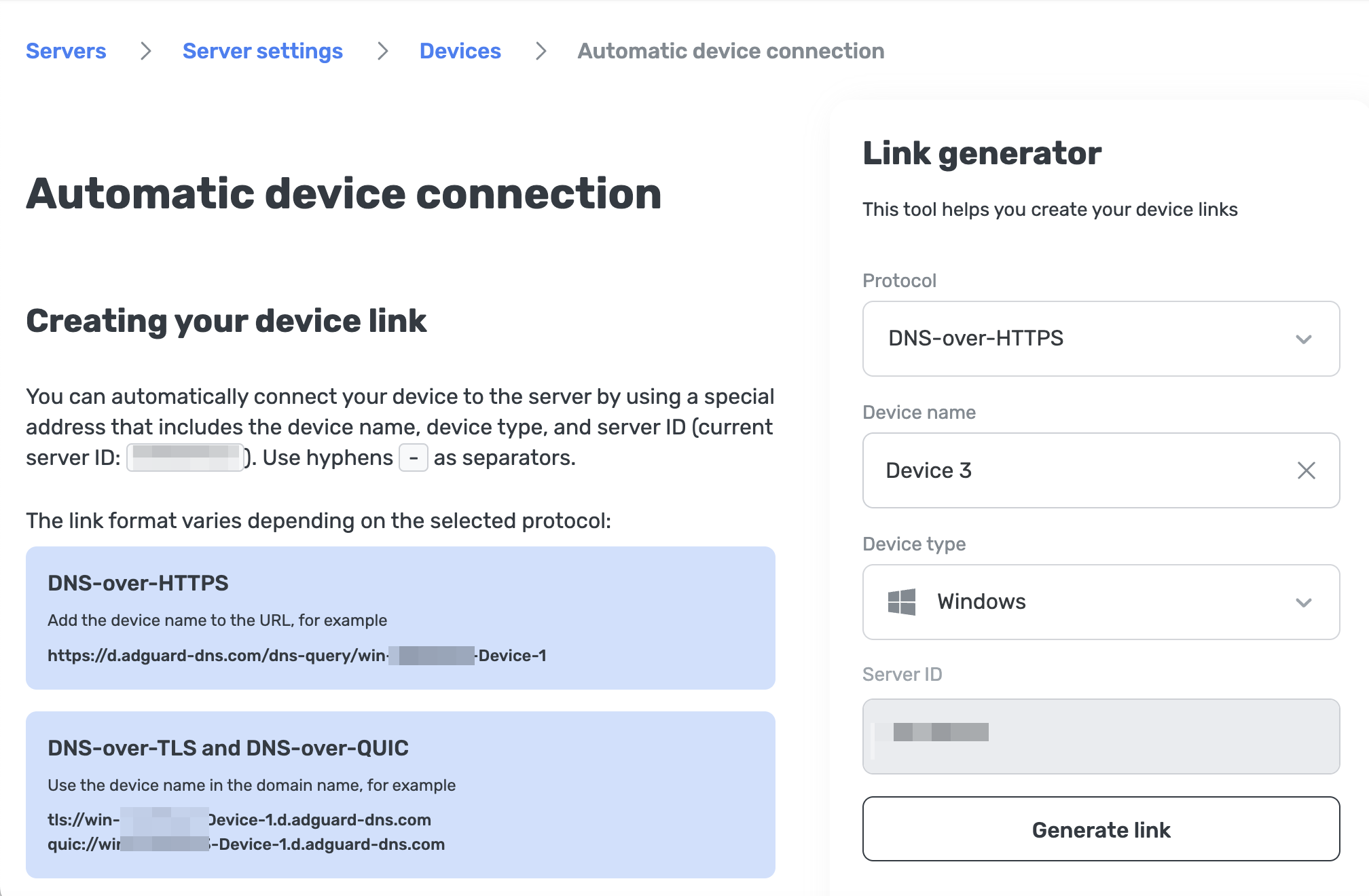Image resolution: width=1369 pixels, height=896 pixels.
Task: Click the blurred current server ID badge
Action: [x=185, y=458]
